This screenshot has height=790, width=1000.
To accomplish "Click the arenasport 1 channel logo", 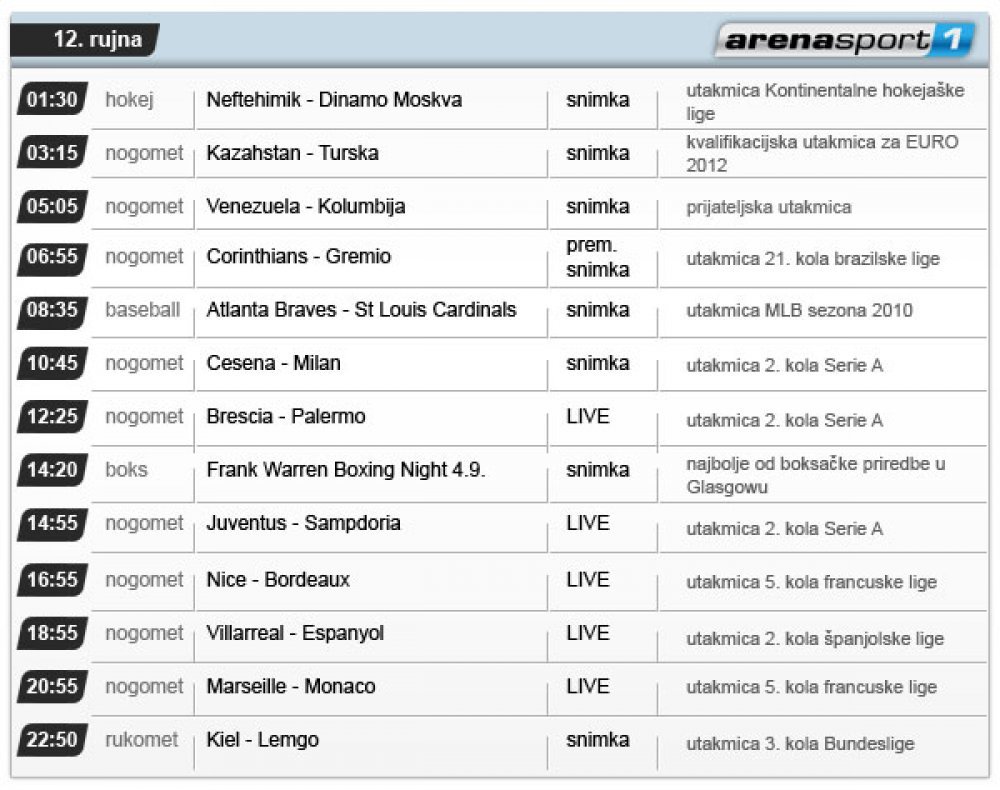I will tap(845, 40).
